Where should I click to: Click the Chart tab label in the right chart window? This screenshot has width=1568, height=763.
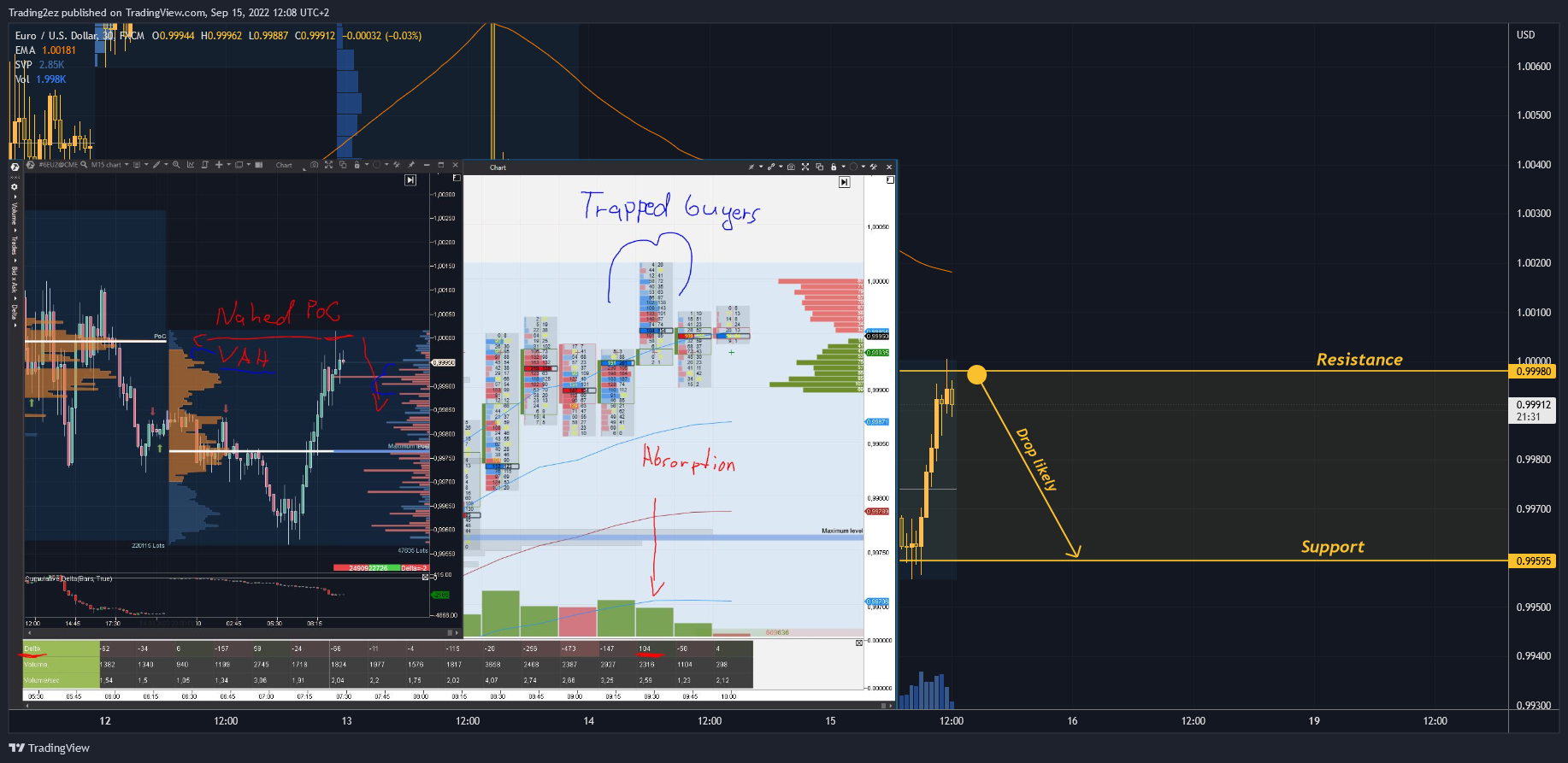[x=498, y=167]
